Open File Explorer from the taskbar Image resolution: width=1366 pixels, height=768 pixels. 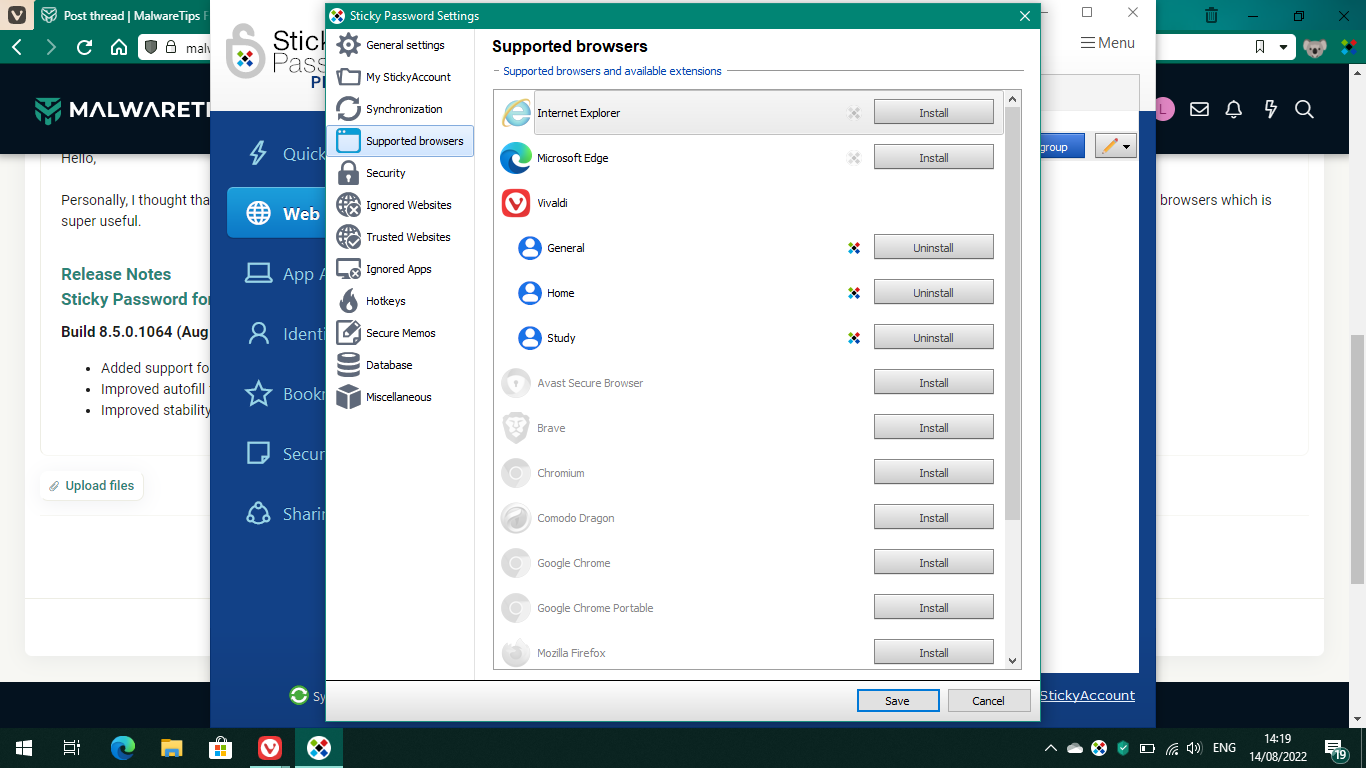(172, 747)
